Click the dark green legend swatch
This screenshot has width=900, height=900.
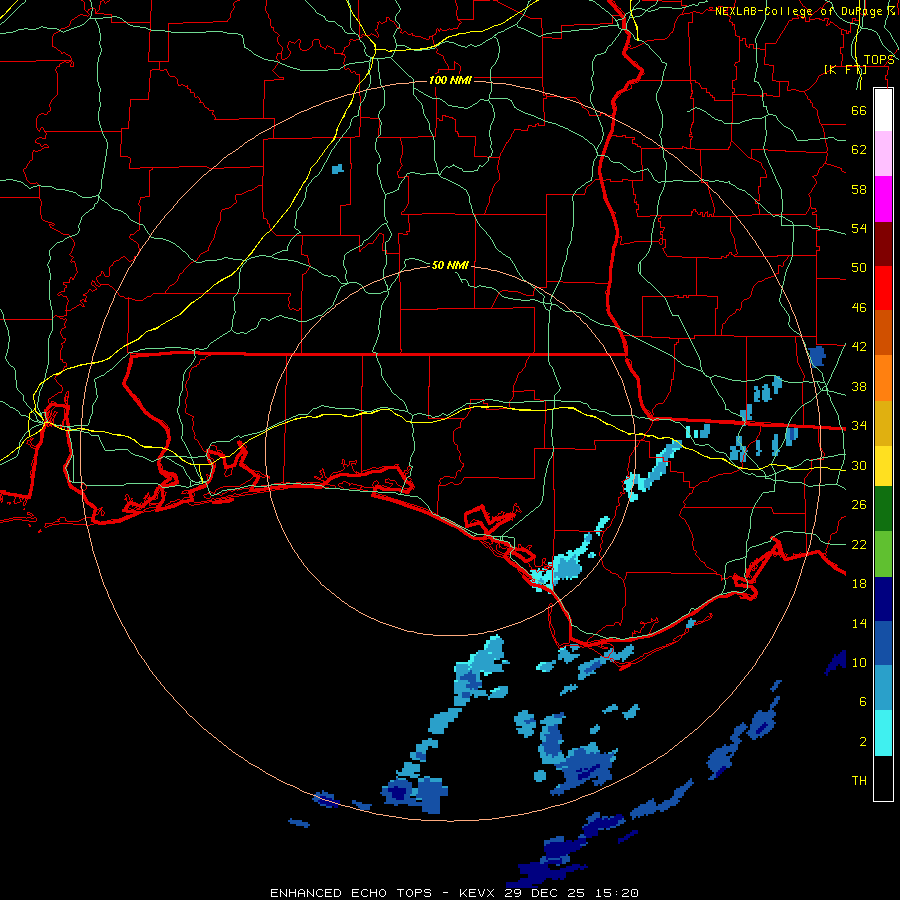click(x=883, y=509)
